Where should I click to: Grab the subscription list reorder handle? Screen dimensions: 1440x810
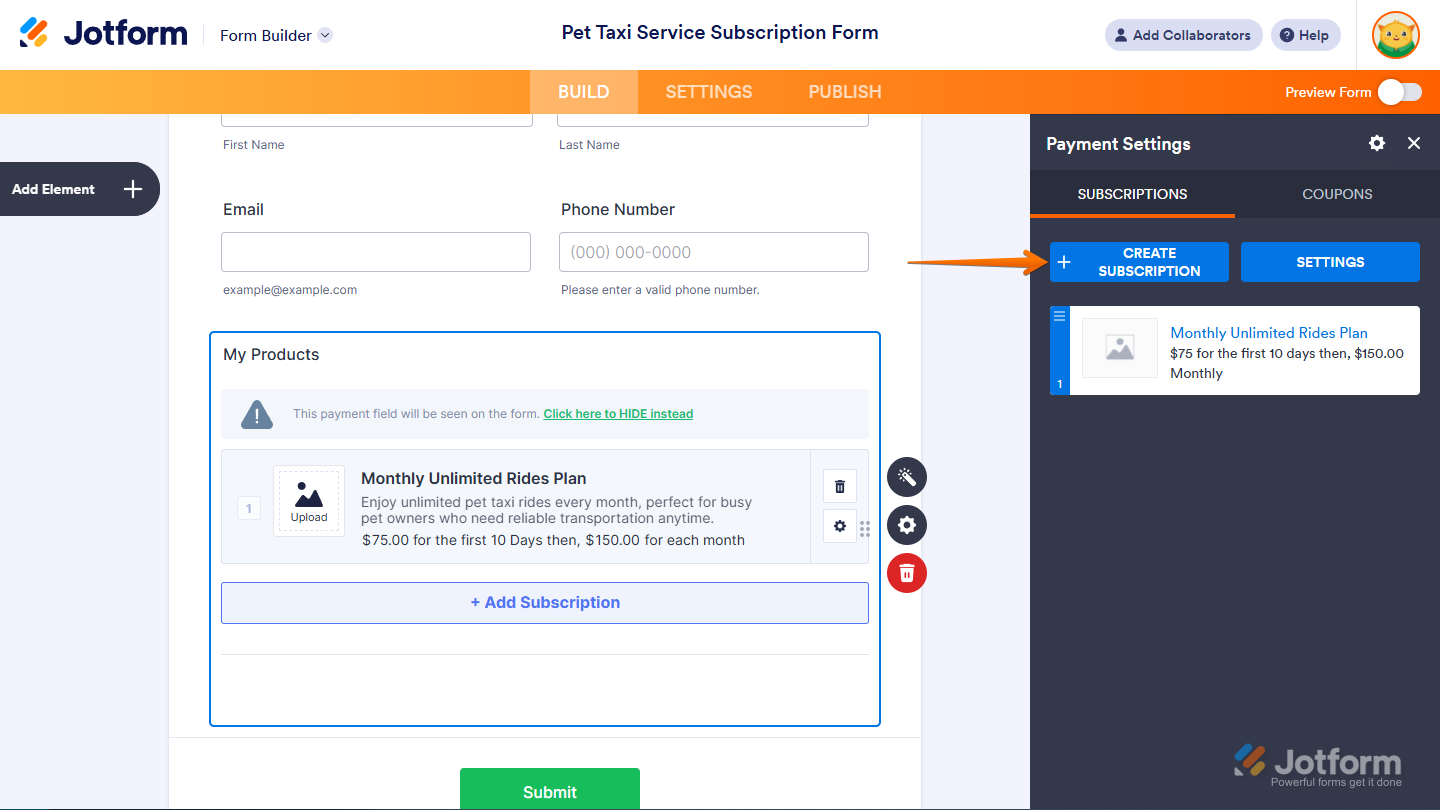pos(1060,315)
